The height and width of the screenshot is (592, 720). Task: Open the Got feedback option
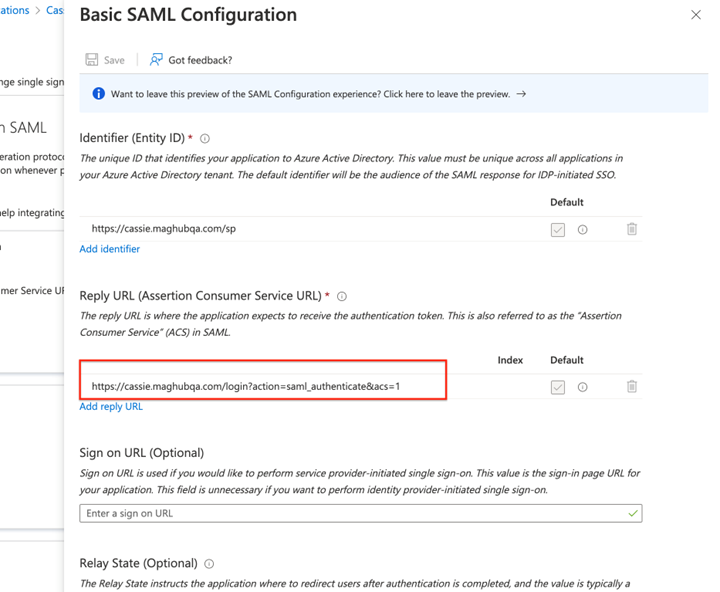(190, 60)
